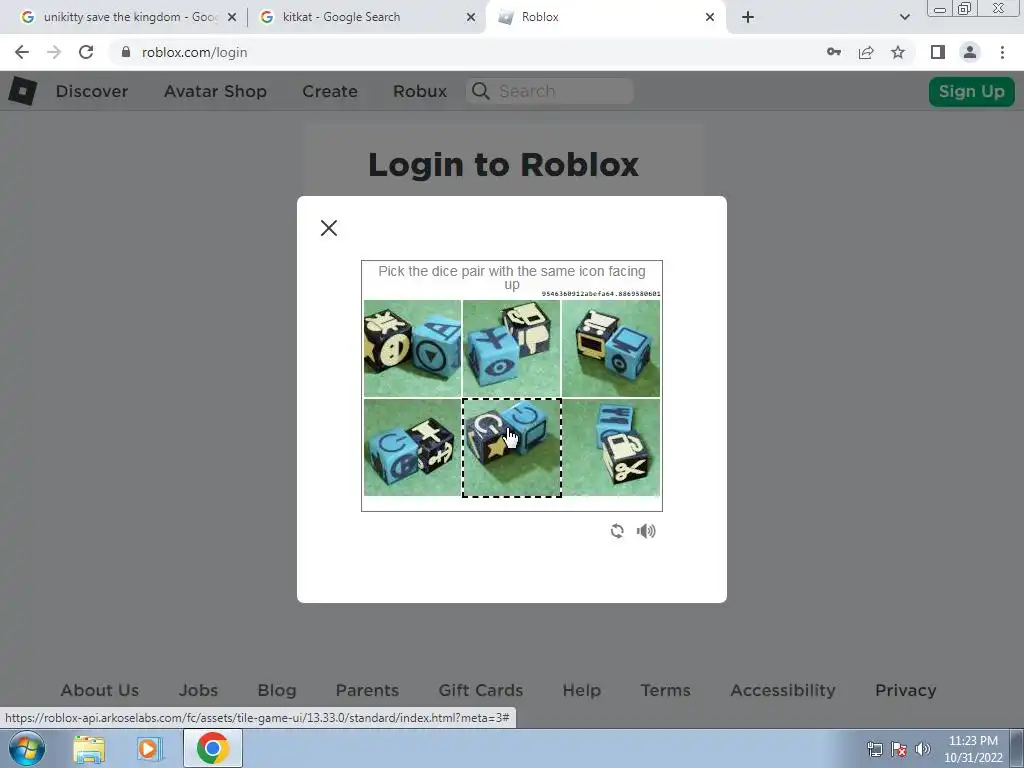1024x768 pixels.
Task: Open the About Us footer link
Action: (x=100, y=690)
